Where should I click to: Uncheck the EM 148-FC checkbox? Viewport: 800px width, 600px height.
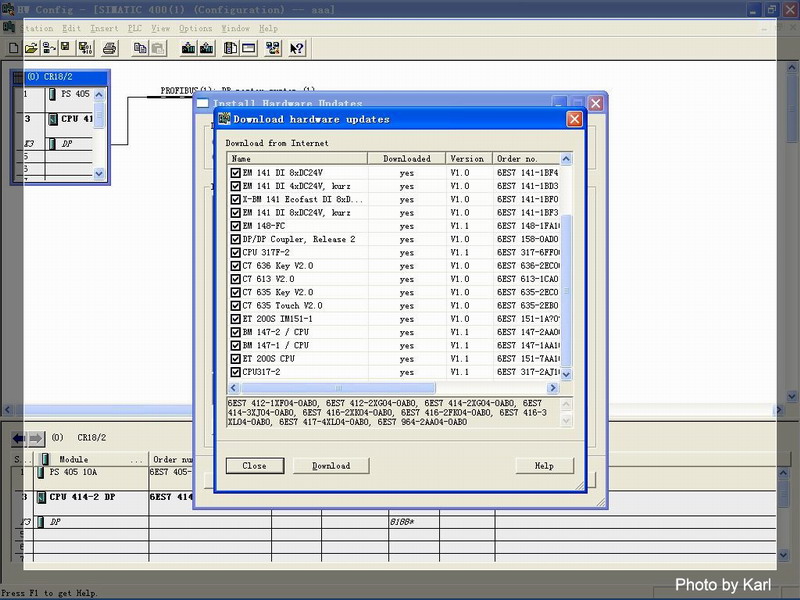tap(235, 226)
